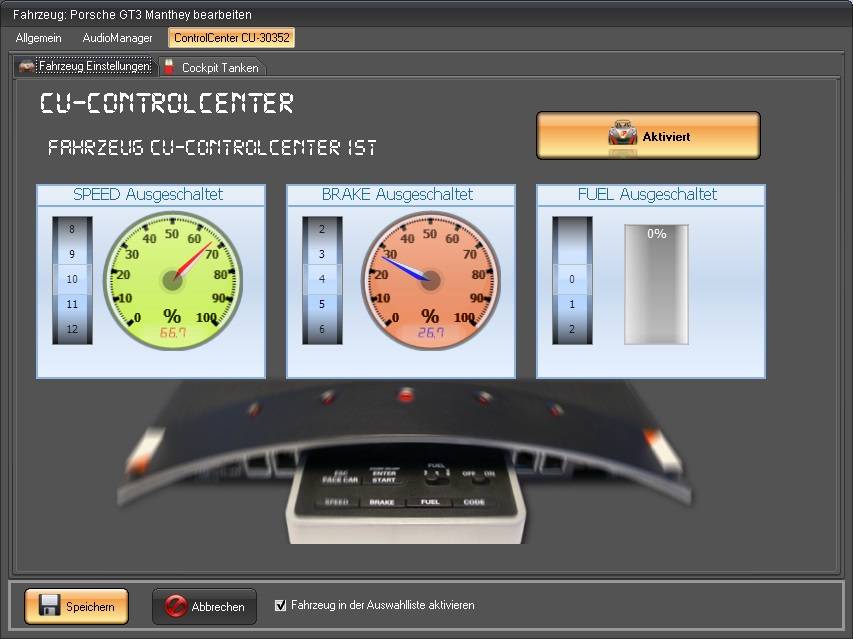Viewport: 853px width, 639px height.
Task: Click the FAHRZEUG CU-CONTROLCENTER IST label
Action: coord(212,147)
